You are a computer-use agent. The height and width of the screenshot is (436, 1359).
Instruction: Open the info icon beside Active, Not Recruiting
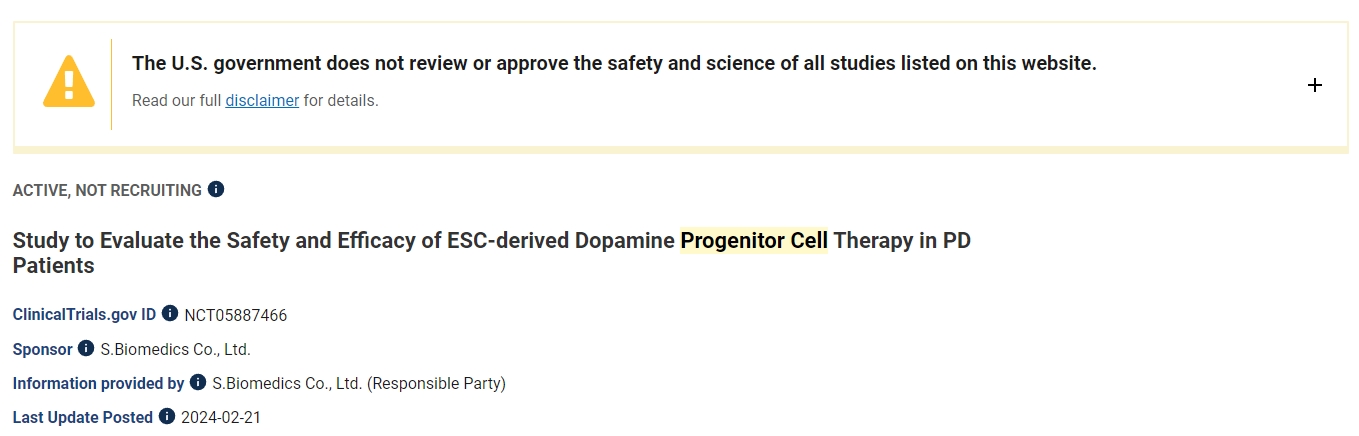coord(216,189)
